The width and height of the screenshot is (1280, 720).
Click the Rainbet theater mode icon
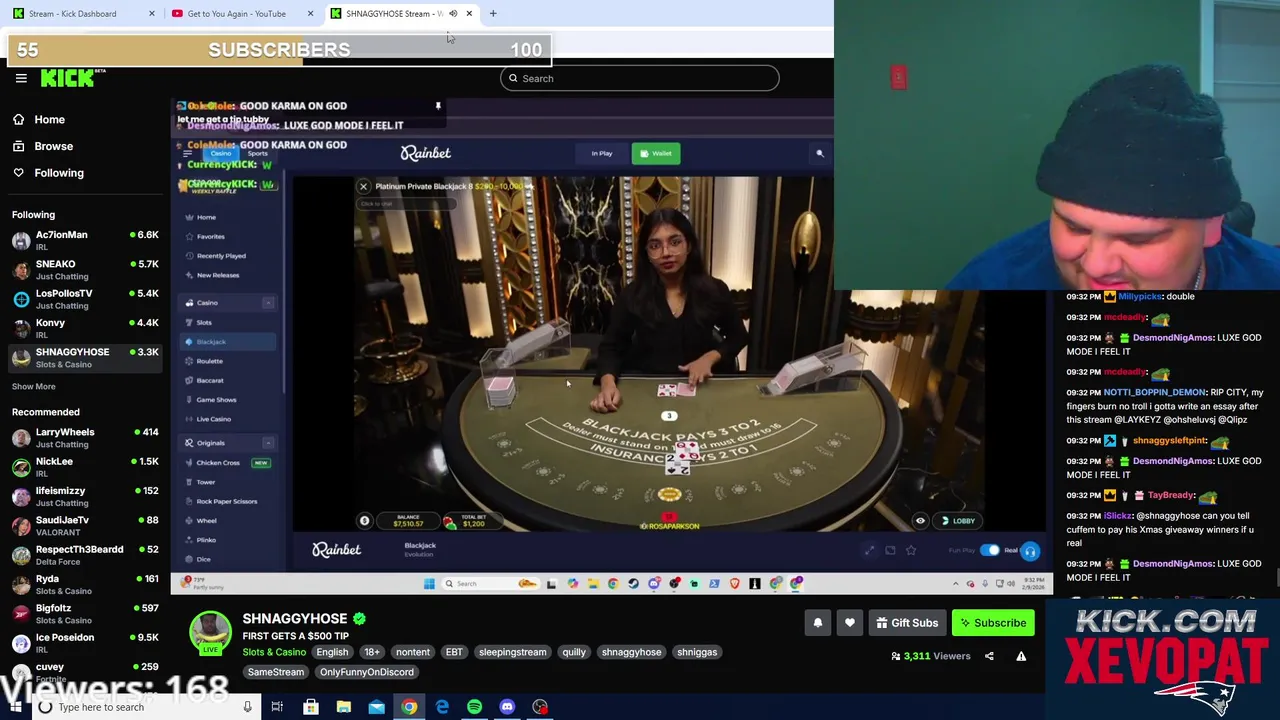[890, 550]
